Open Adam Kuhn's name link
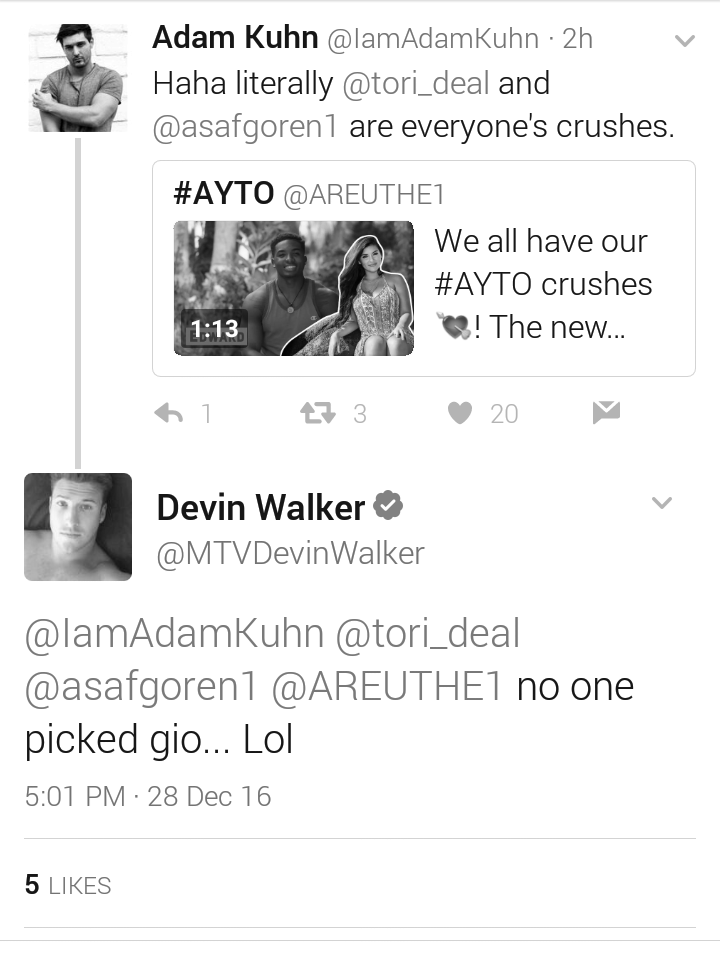 [235, 37]
